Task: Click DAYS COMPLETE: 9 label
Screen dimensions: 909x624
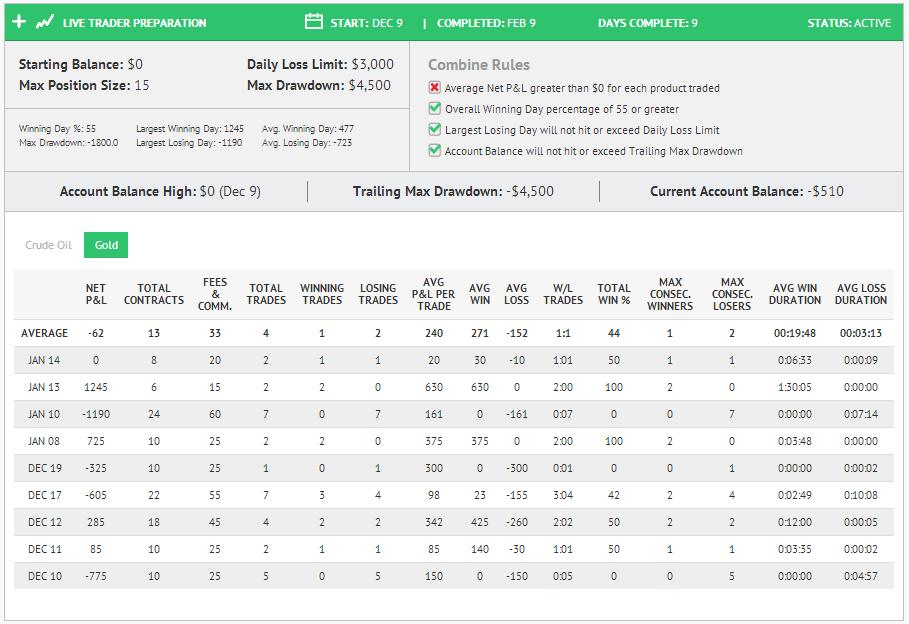Action: point(648,23)
